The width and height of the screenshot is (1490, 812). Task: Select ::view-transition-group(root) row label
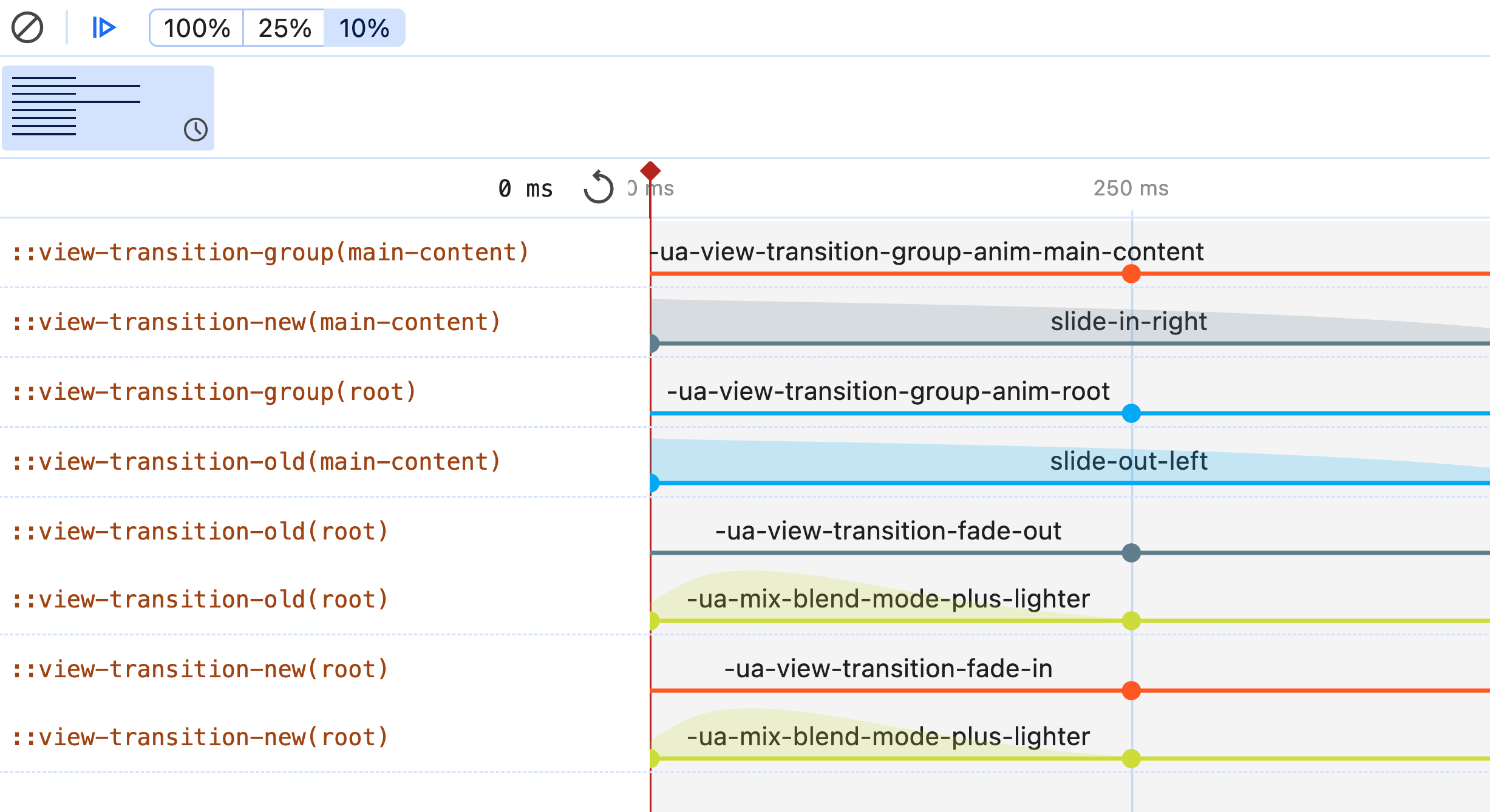coord(214,392)
